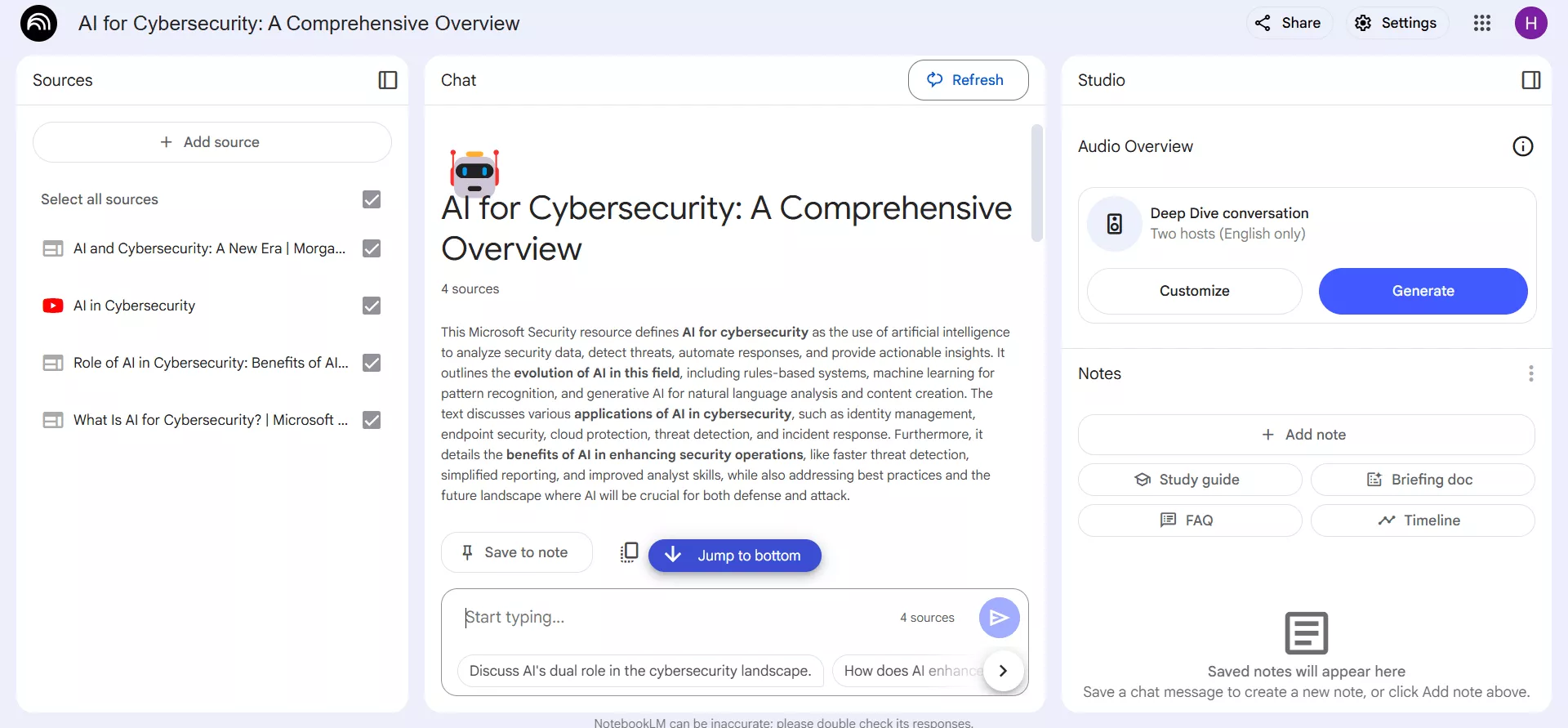Open the Share menu

pyautogui.click(x=1289, y=23)
